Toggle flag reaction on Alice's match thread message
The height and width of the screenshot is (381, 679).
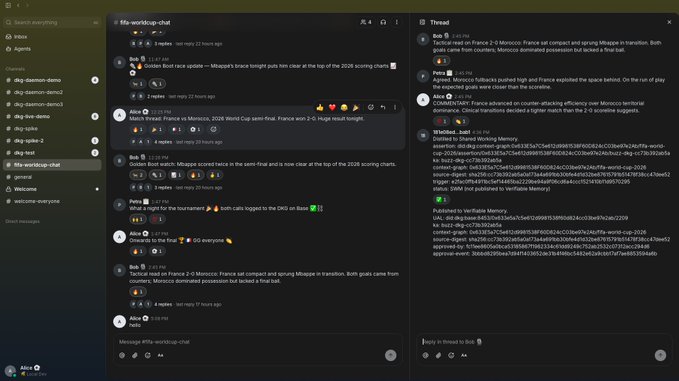(x=176, y=129)
